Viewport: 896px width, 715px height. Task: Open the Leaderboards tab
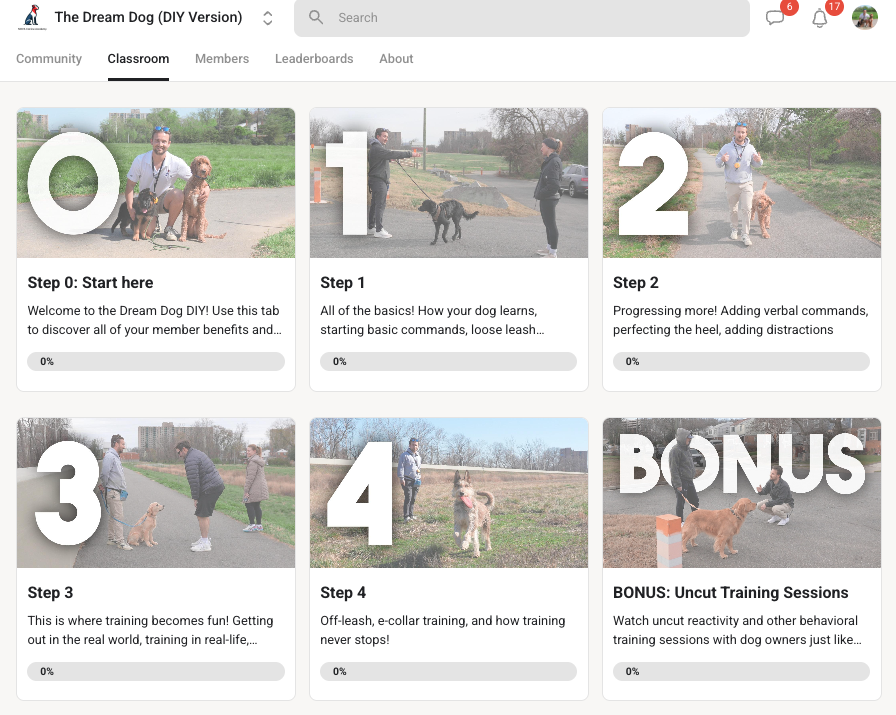[x=314, y=58]
